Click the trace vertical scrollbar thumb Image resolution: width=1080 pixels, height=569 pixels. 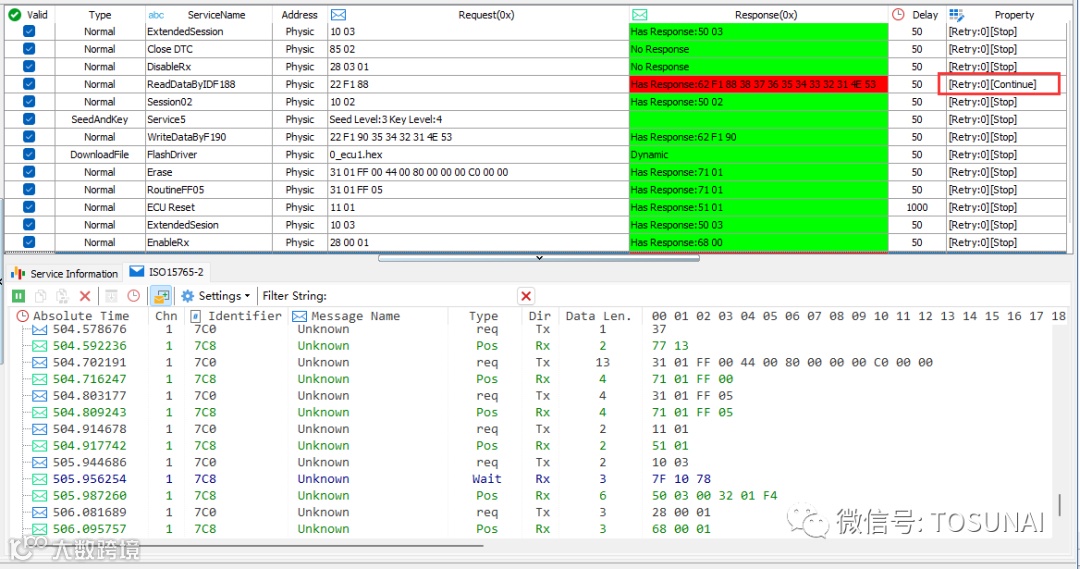pyautogui.click(x=1059, y=505)
